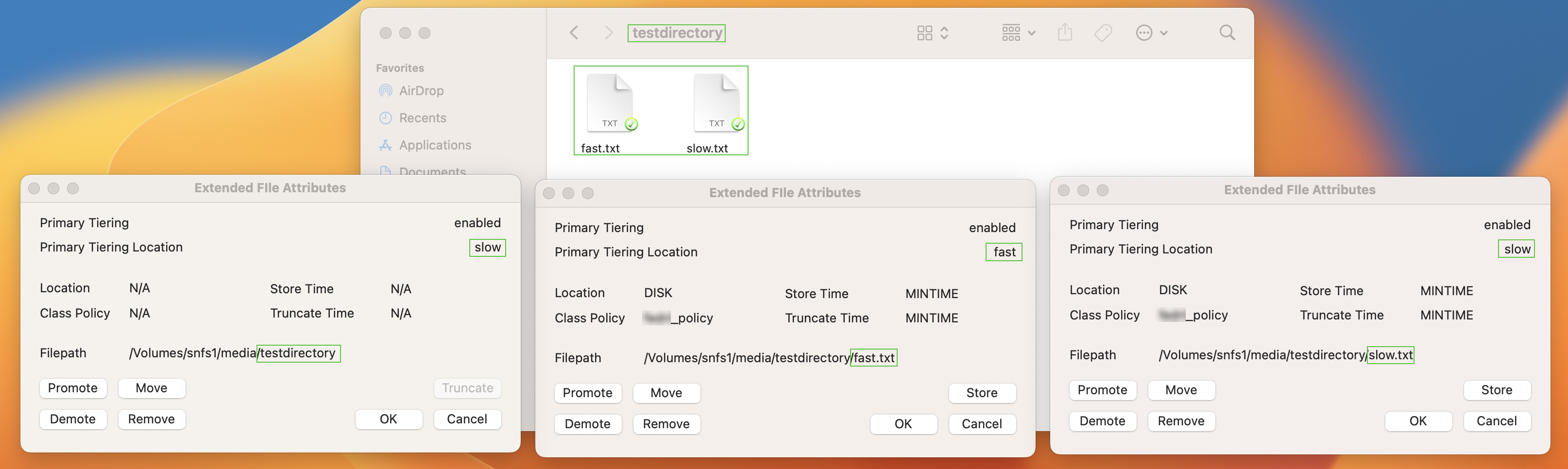This screenshot has width=1568, height=469.
Task: Open Recents in Finder sidebar
Action: click(422, 118)
